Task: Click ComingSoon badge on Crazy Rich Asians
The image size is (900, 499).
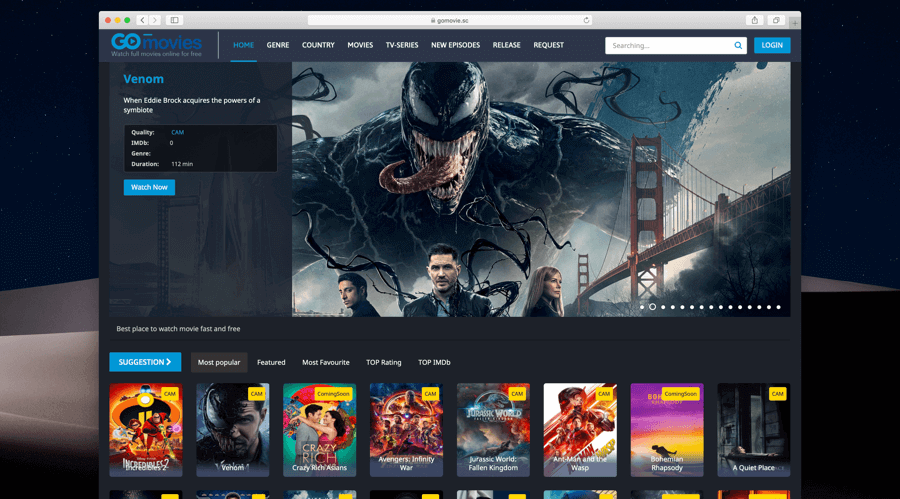Action: (x=333, y=394)
